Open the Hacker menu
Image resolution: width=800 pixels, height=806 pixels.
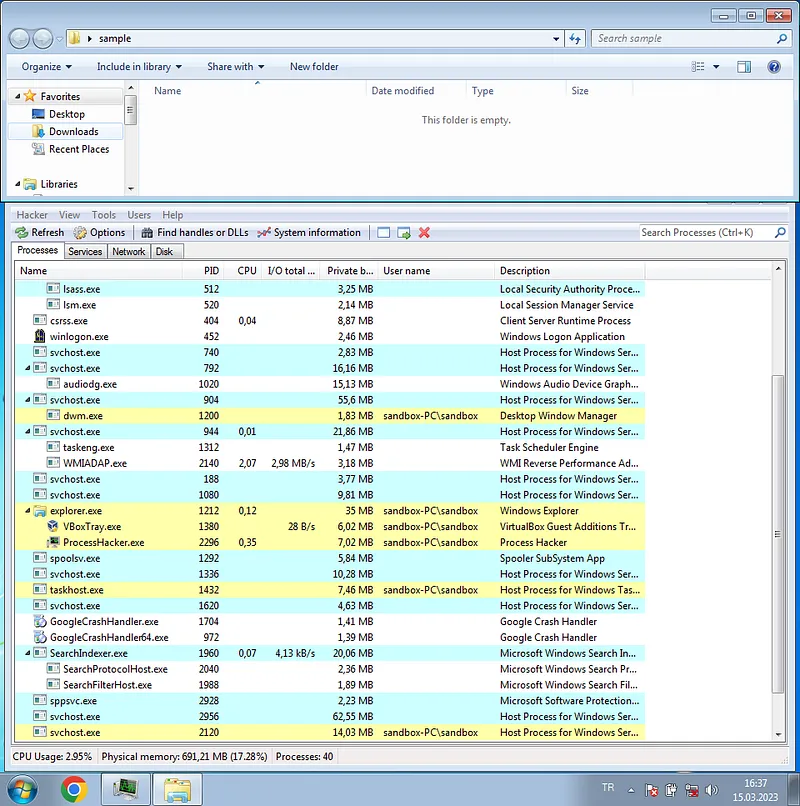[32, 215]
